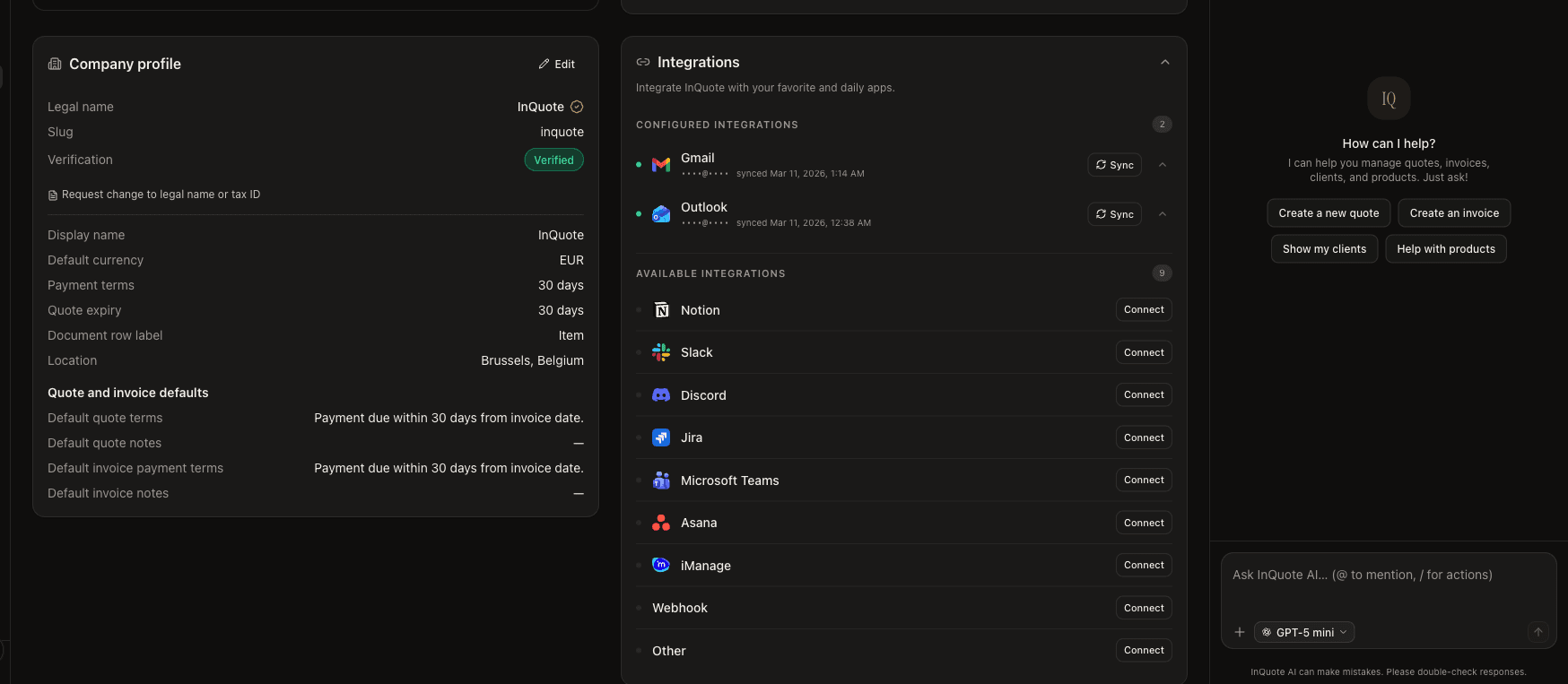Screen dimensions: 1568x684
Task: Sync the Outlook integration
Action: click(1114, 214)
